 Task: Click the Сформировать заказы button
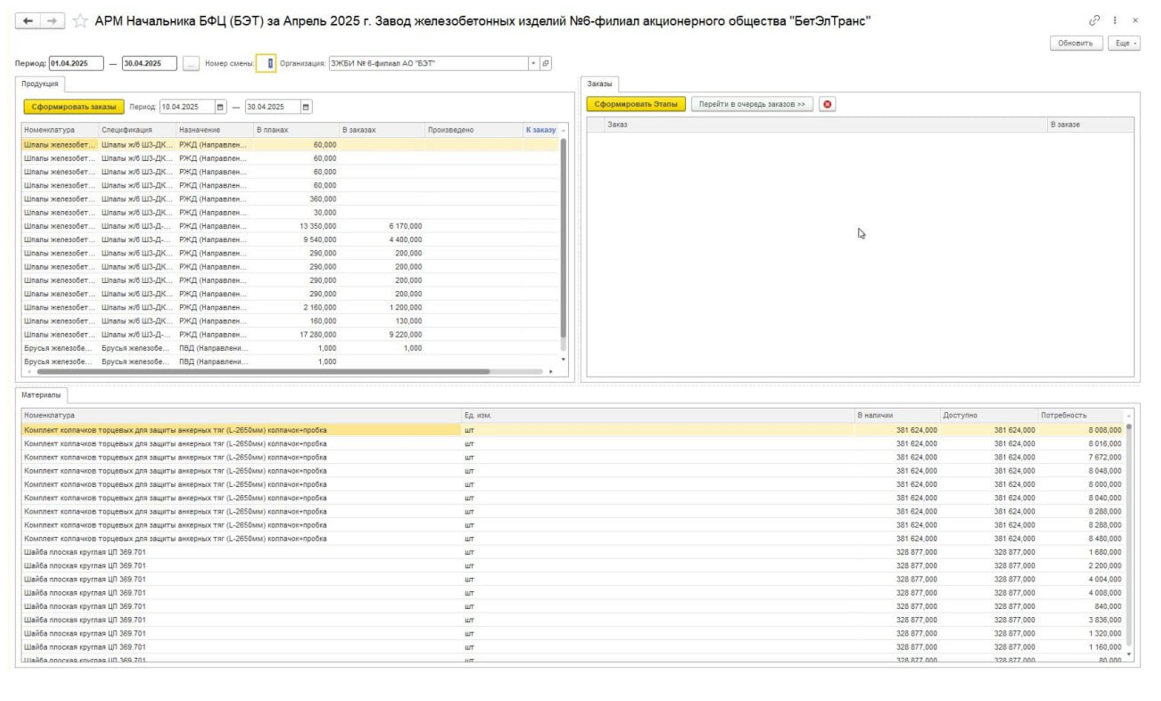73,107
